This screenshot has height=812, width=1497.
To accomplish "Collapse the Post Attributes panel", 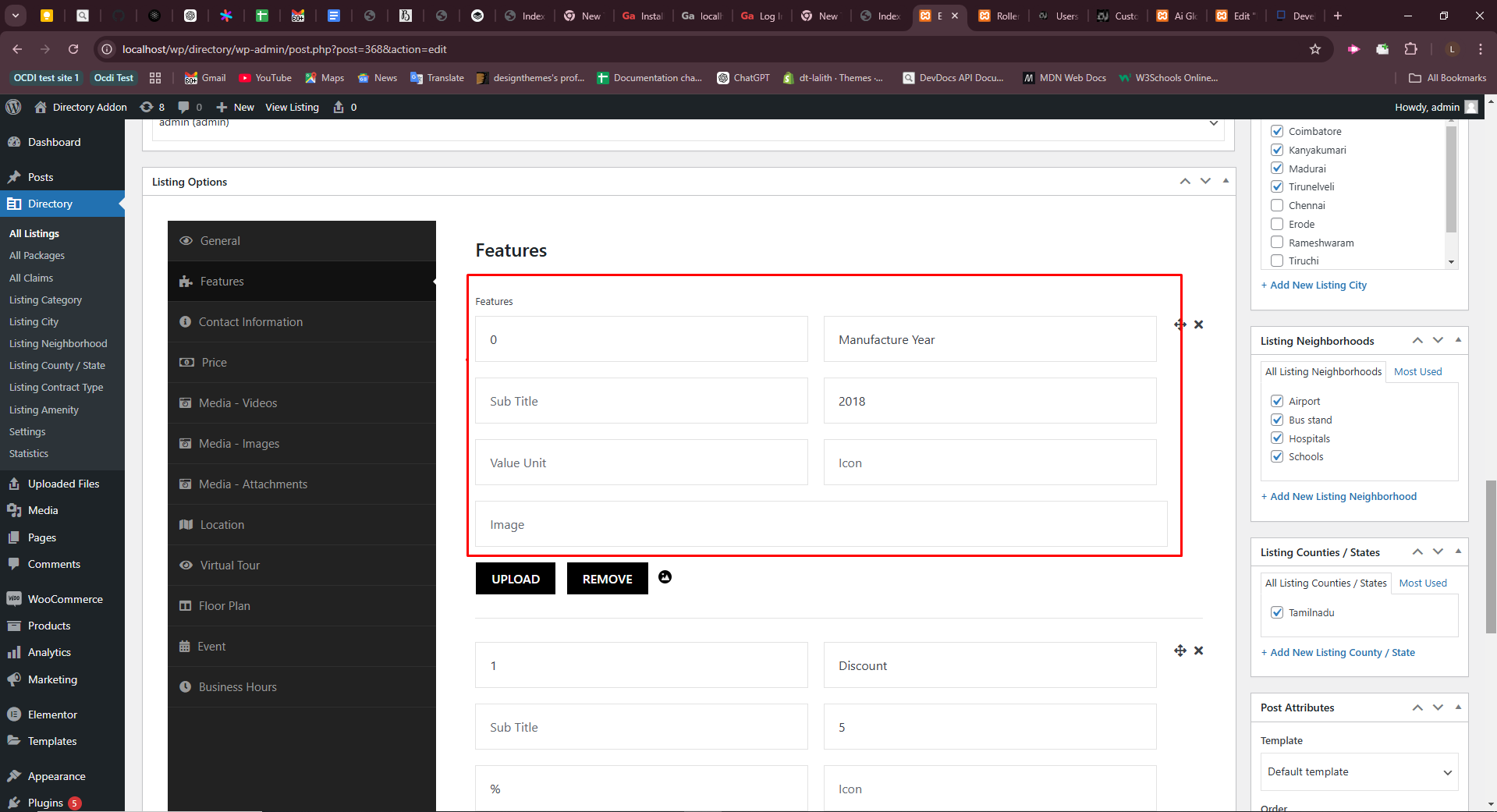I will coord(1458,707).
